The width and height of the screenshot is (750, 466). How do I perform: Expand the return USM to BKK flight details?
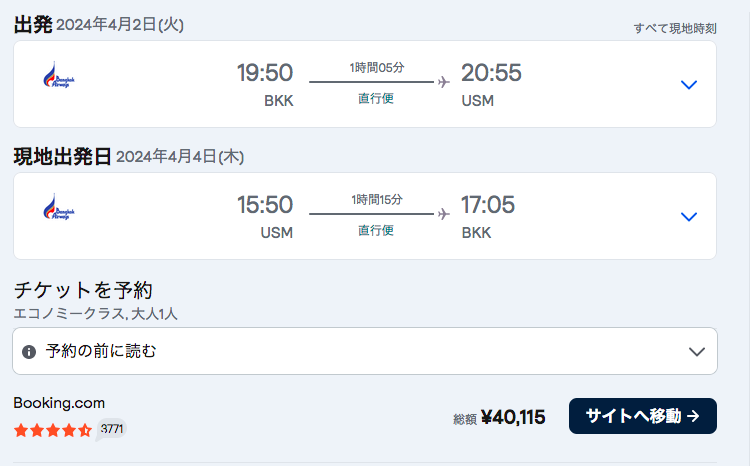pos(688,217)
